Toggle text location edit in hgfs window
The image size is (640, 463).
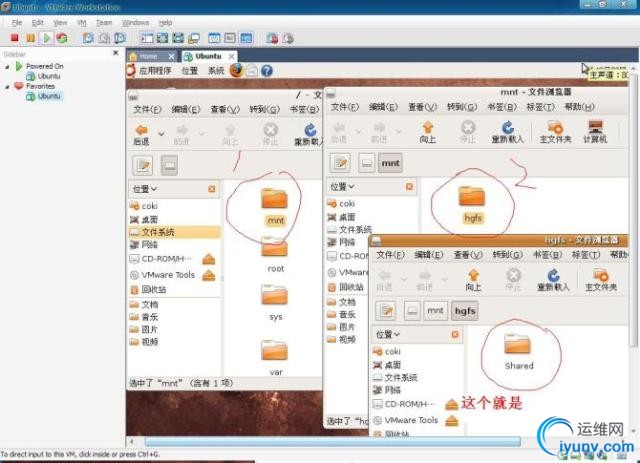point(386,311)
